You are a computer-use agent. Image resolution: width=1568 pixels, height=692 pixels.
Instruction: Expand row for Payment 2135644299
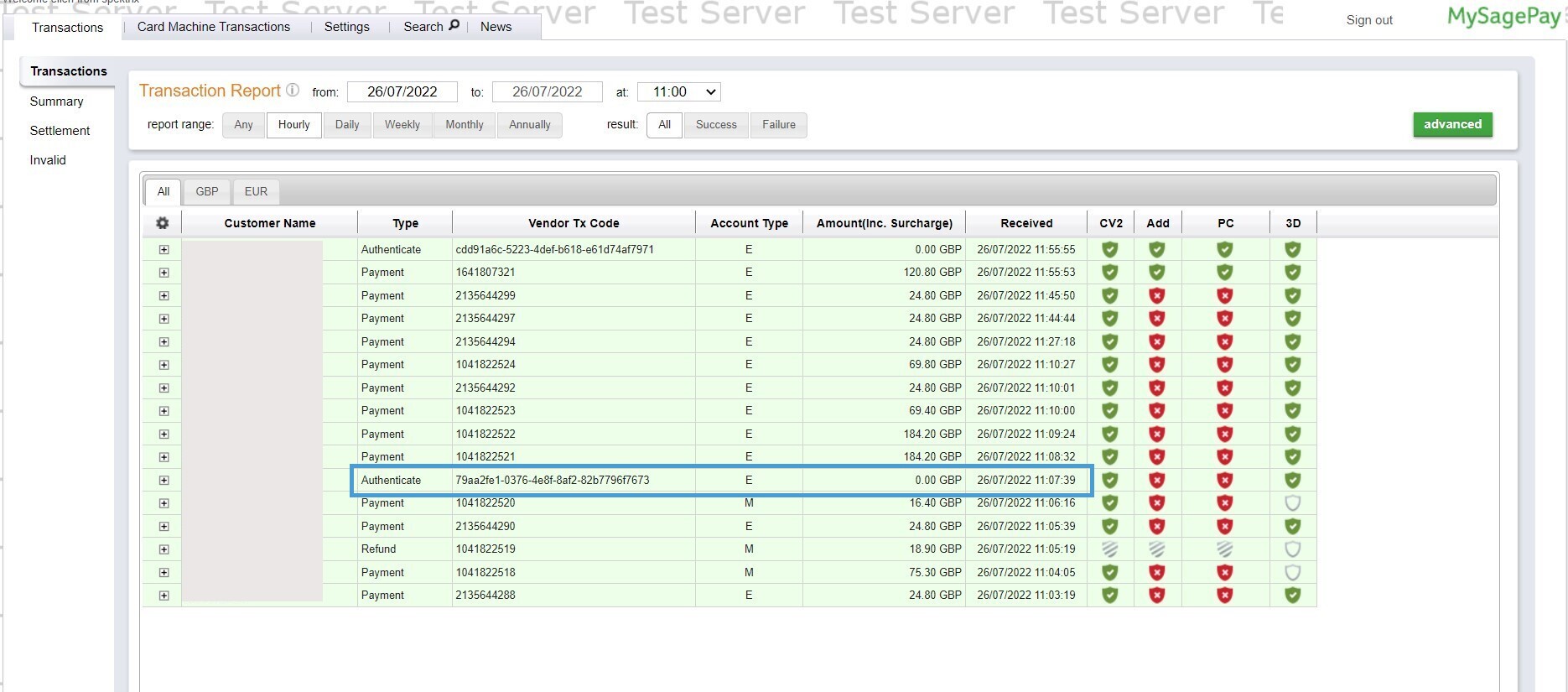(x=164, y=296)
